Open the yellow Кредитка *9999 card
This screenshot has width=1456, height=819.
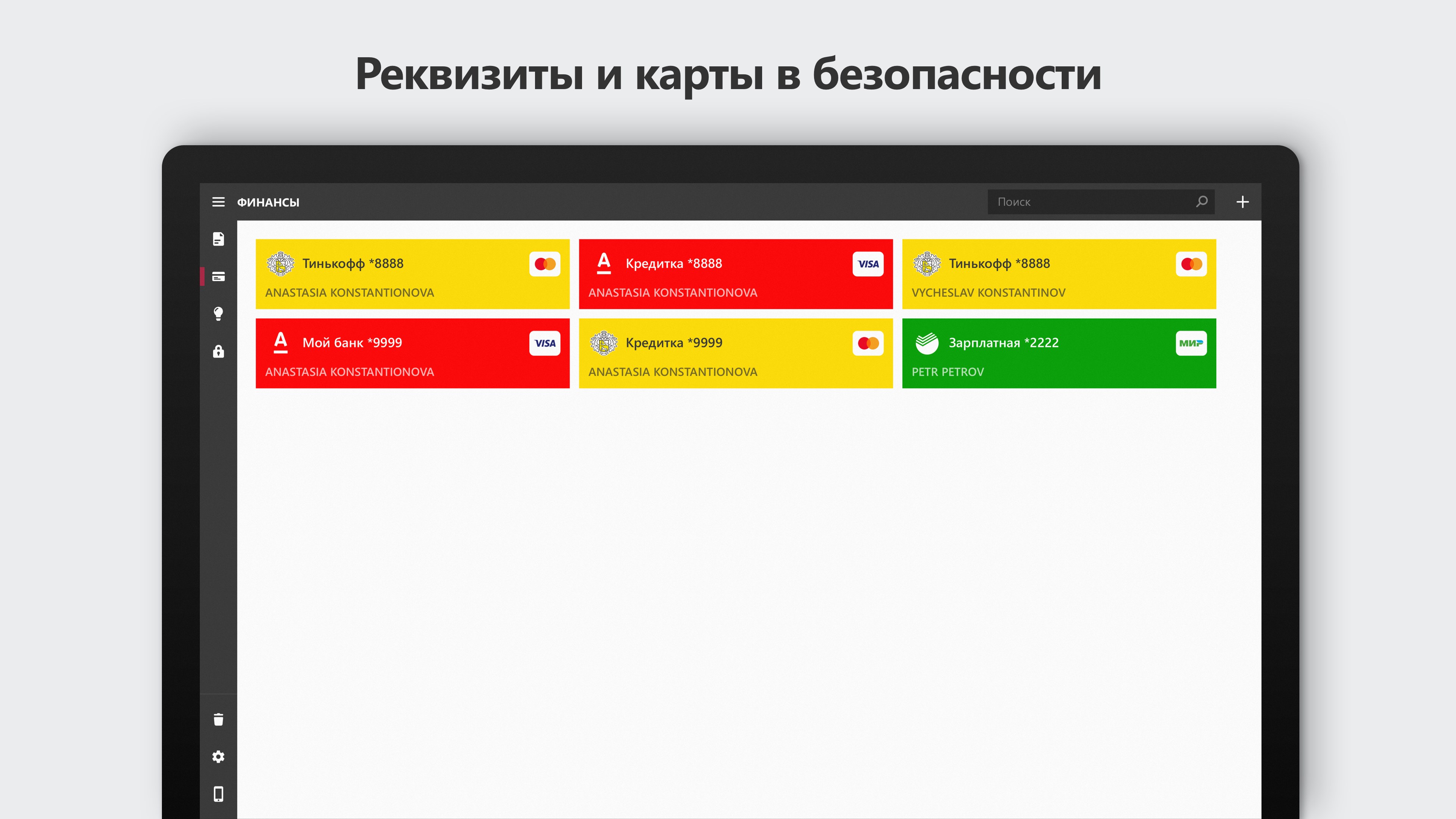[735, 353]
